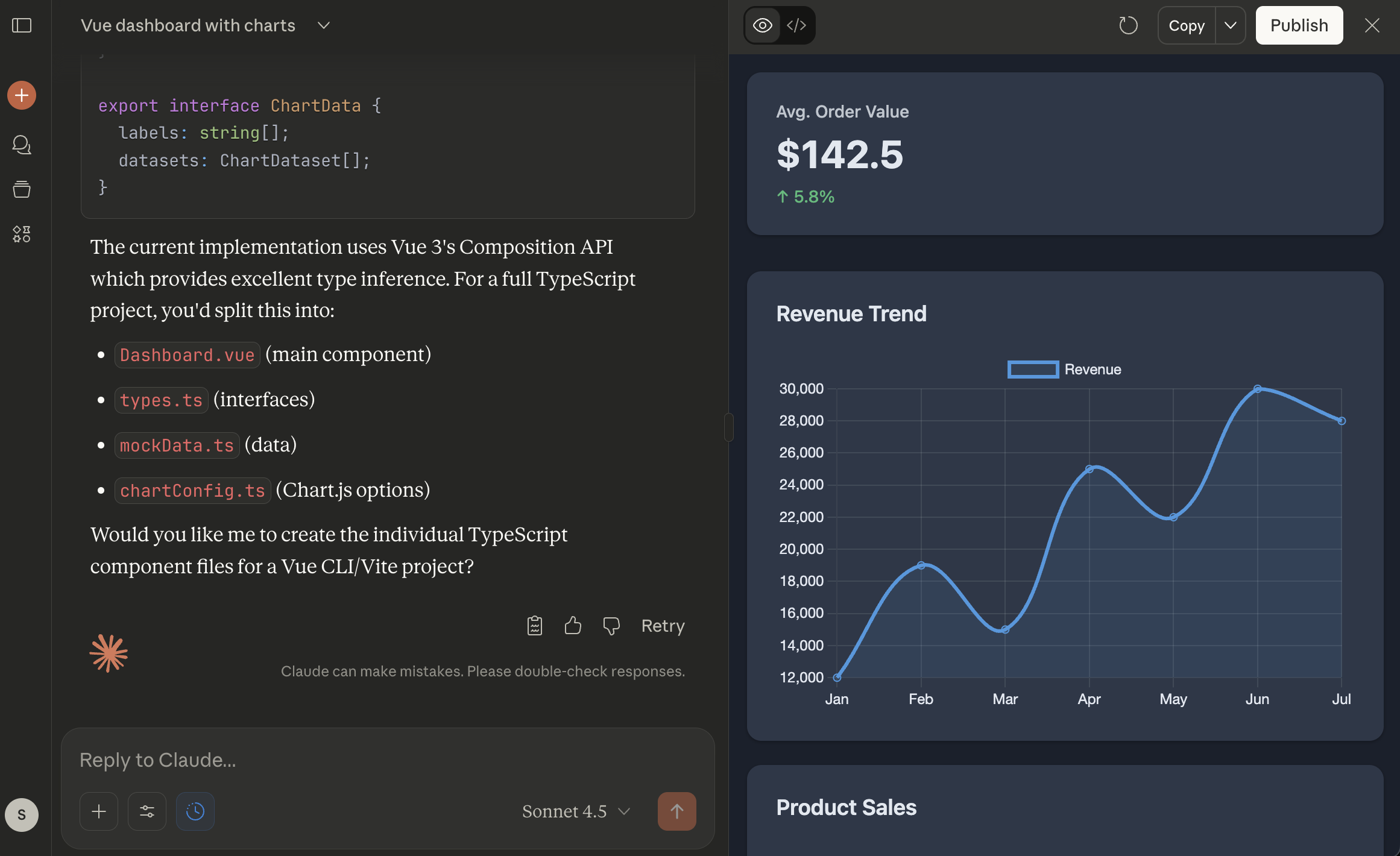Click Retry on the response
The height and width of the screenshot is (856, 1400).
(x=663, y=626)
